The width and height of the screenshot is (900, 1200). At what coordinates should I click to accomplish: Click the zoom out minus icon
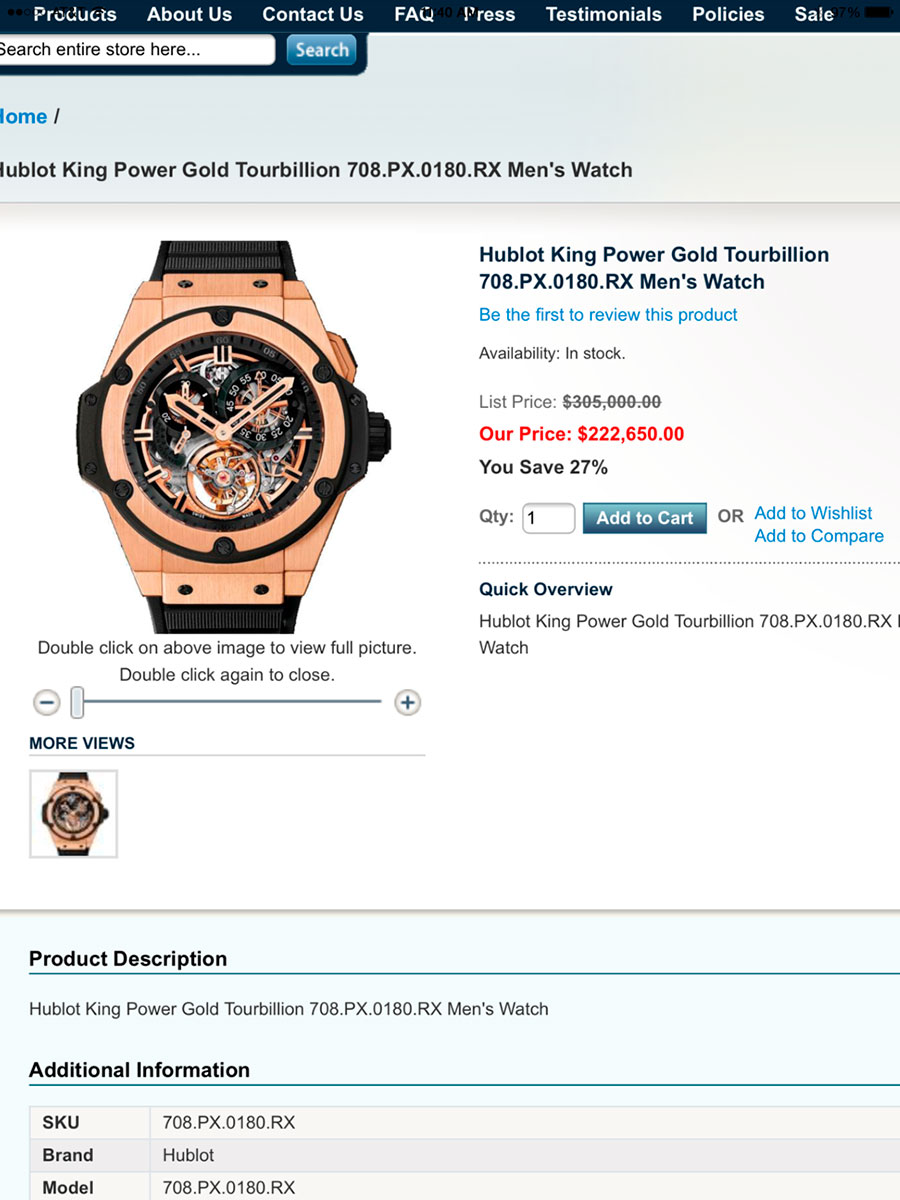(x=47, y=703)
